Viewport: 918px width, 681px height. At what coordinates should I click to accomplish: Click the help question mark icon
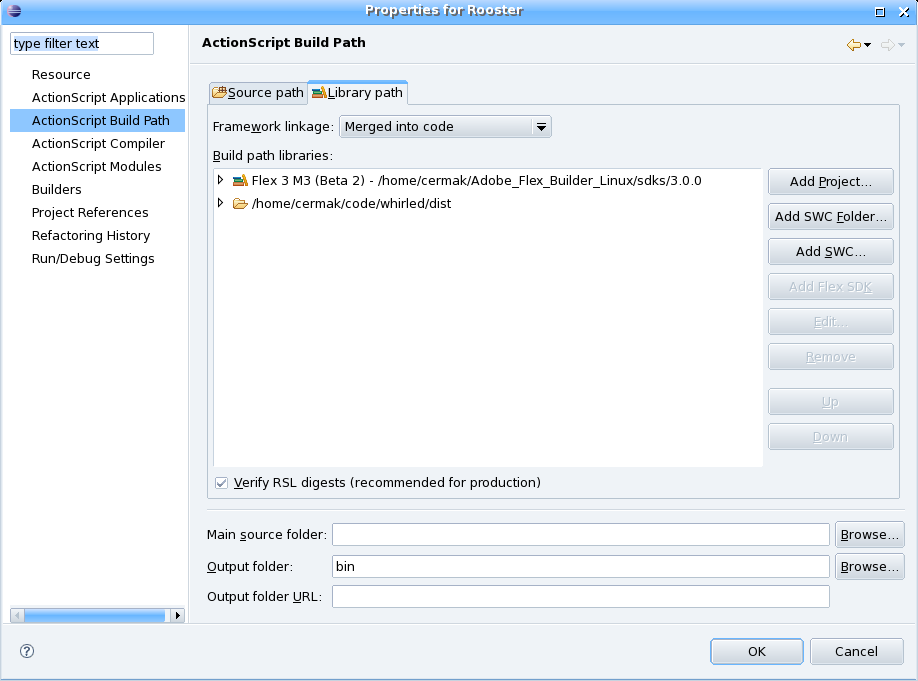pos(27,651)
